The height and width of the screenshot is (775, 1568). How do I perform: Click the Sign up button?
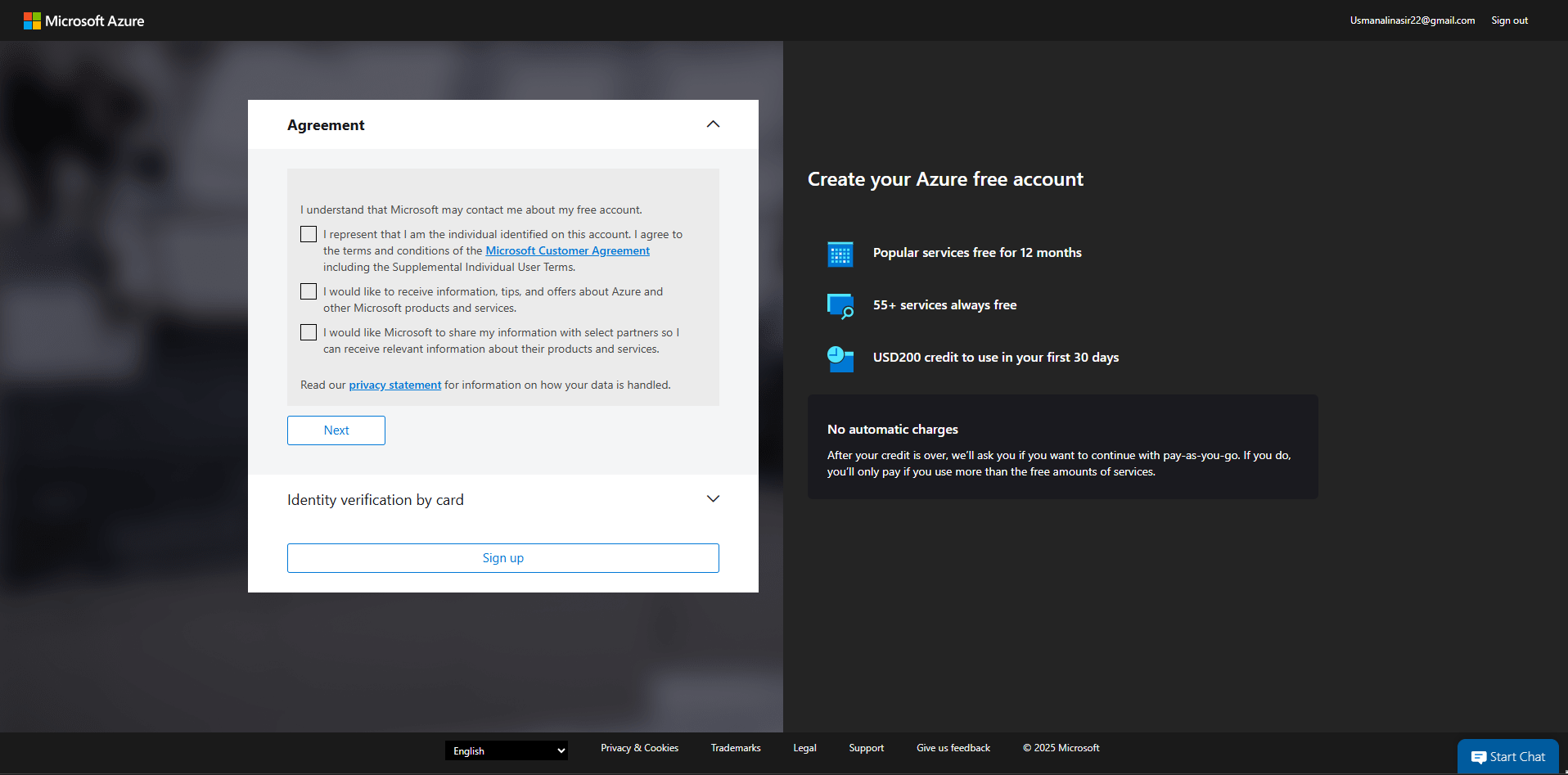[502, 557]
